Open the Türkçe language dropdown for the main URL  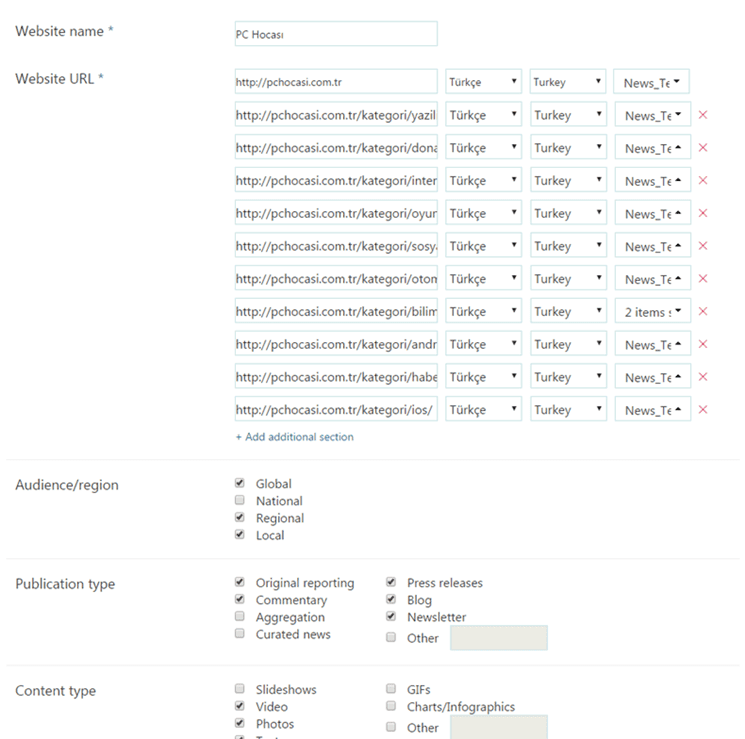click(484, 82)
